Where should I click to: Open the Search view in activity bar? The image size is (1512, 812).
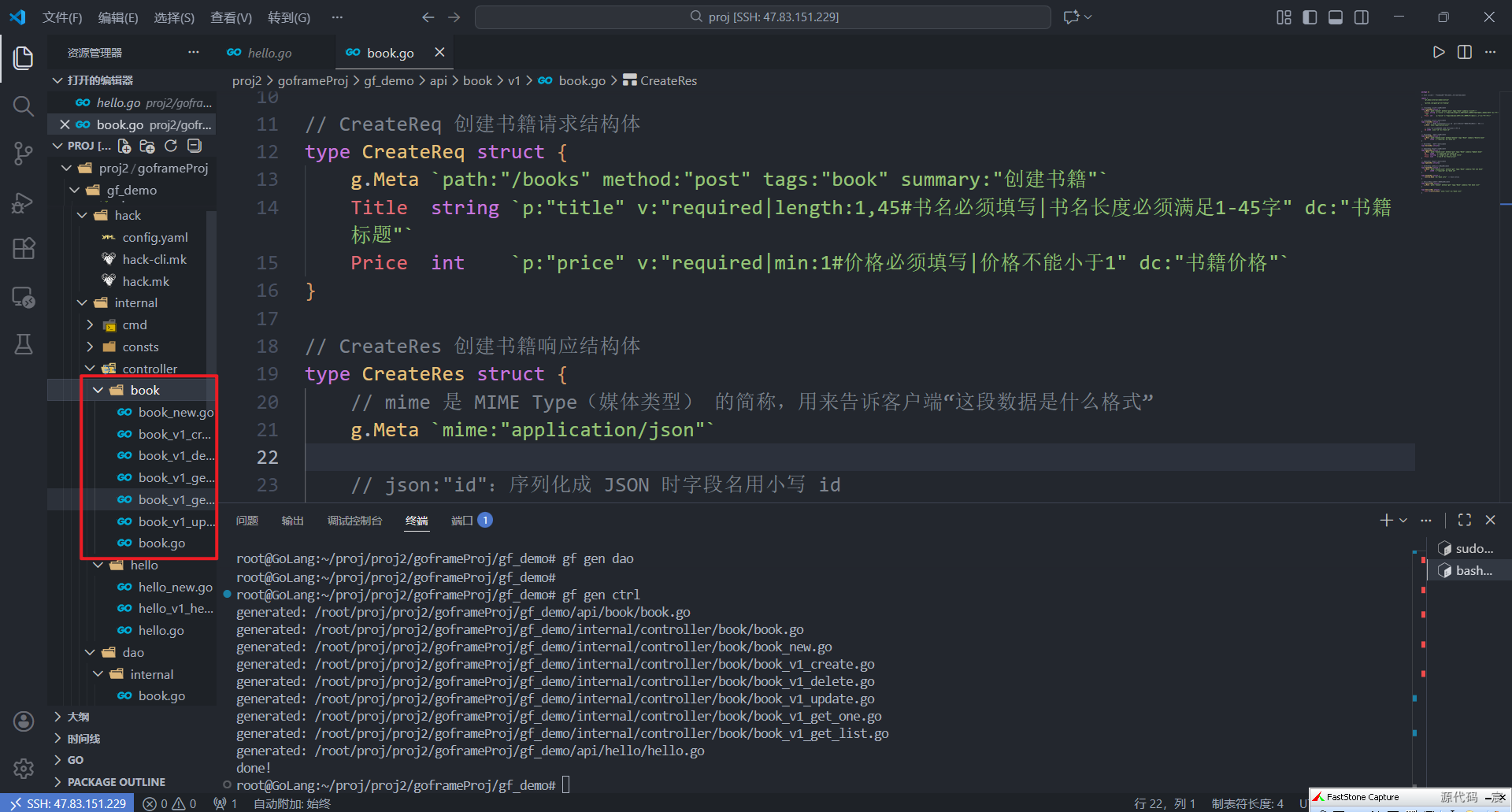click(x=24, y=106)
